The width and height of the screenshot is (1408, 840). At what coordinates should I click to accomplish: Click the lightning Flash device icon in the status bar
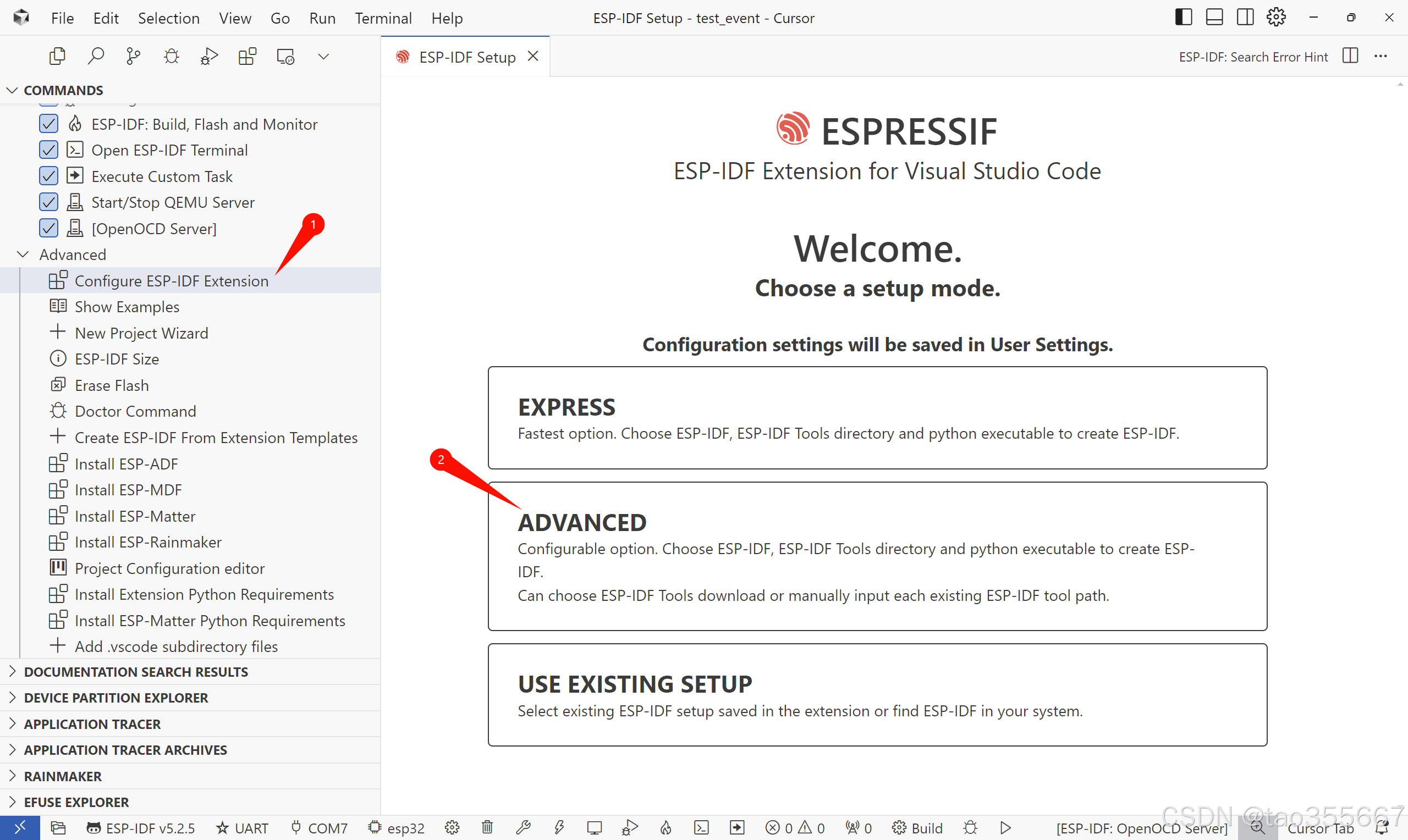tap(559, 827)
